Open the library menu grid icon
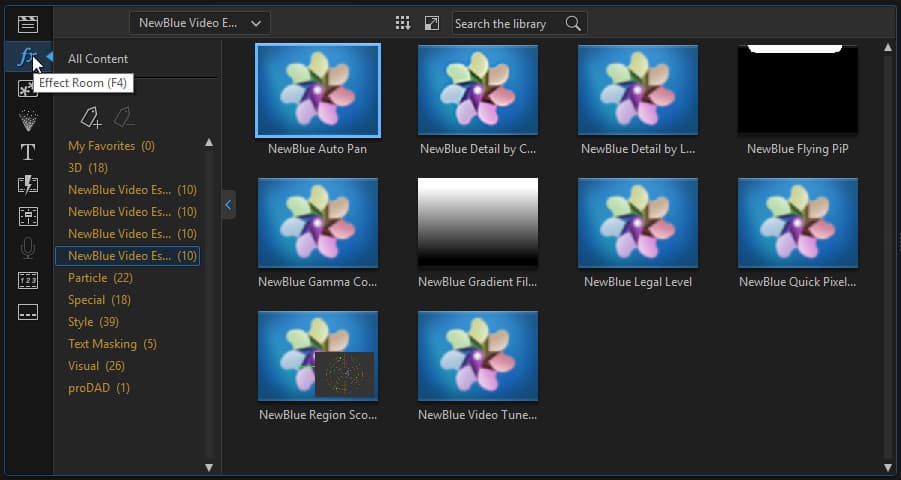901x480 pixels. tap(403, 24)
